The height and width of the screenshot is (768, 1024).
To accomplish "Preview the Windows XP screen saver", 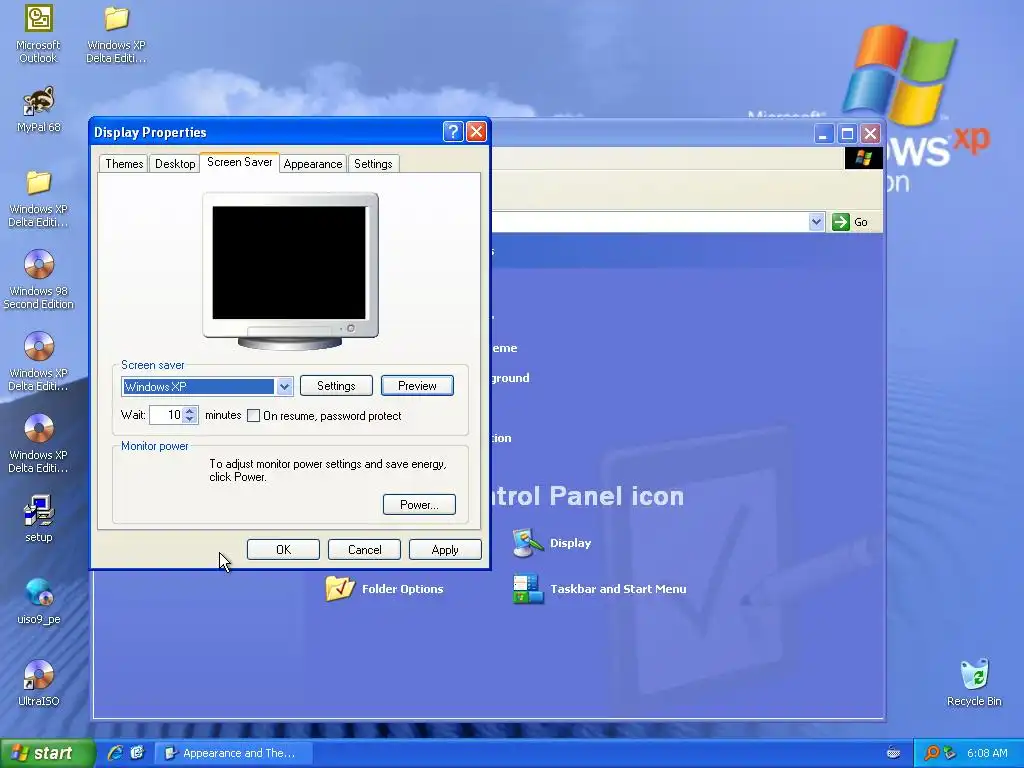I will coord(417,386).
